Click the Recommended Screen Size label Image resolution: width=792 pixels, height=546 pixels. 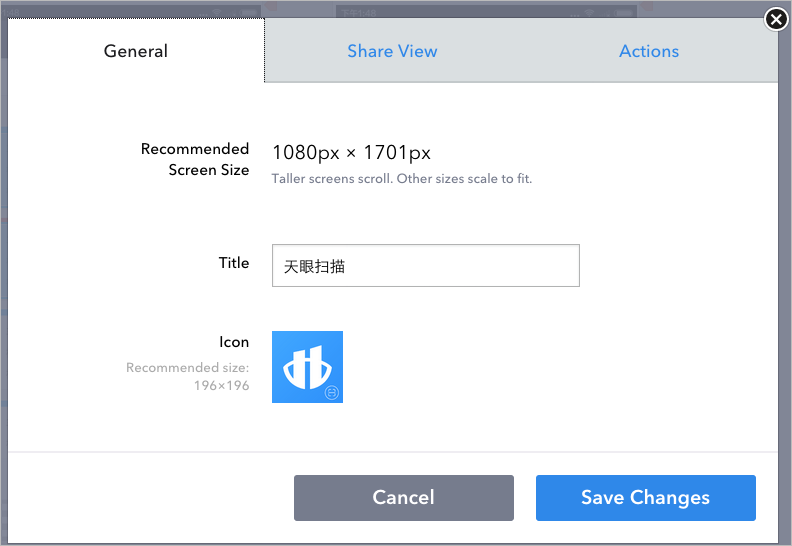(x=195, y=159)
